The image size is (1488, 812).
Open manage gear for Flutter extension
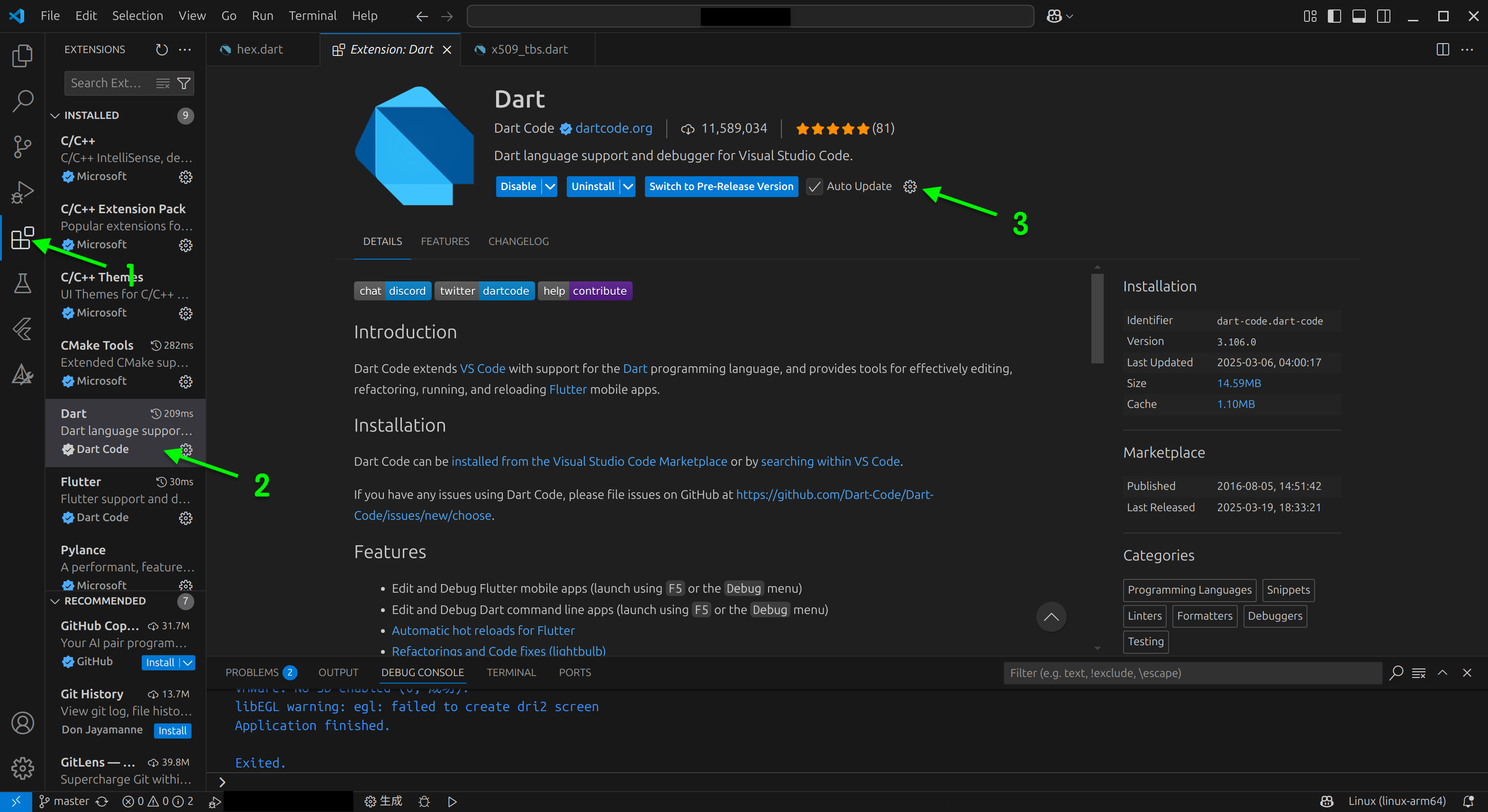pyautogui.click(x=185, y=518)
